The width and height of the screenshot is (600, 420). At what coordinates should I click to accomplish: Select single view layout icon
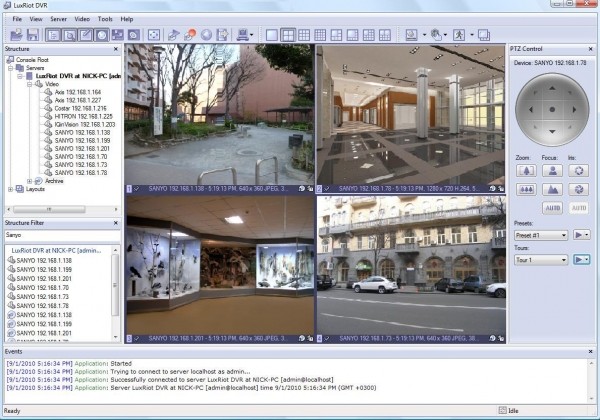272,35
